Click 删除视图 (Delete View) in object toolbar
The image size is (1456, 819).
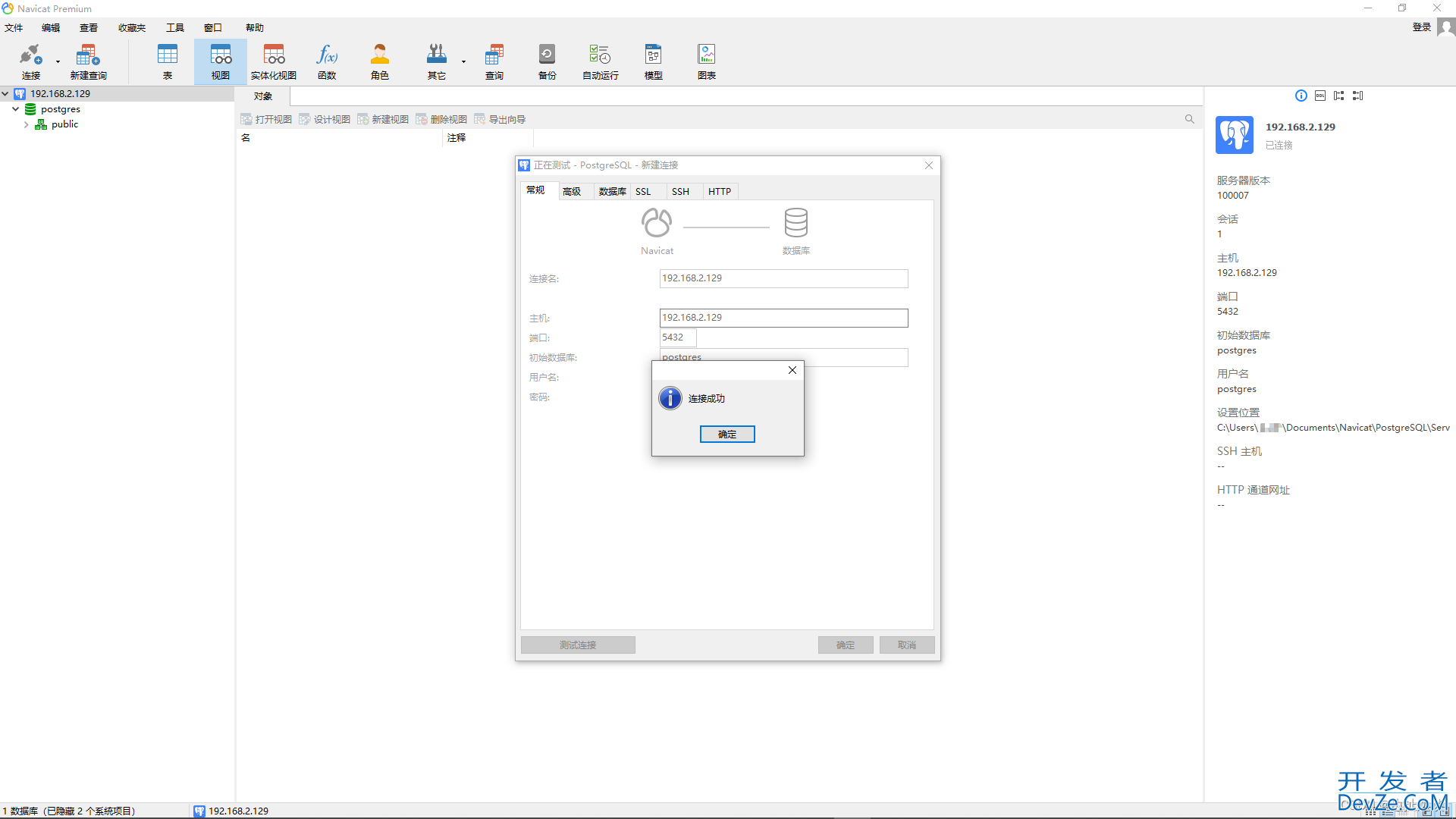click(441, 119)
